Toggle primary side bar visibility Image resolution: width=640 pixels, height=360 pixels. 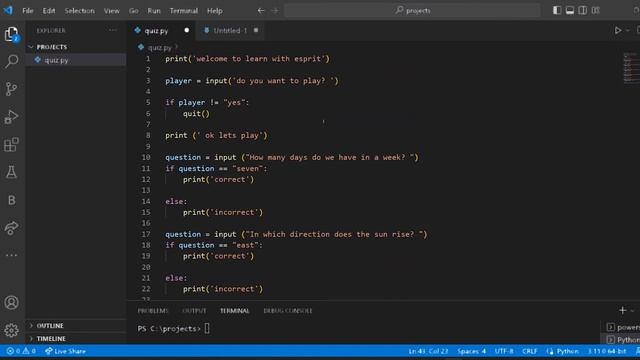pos(557,11)
